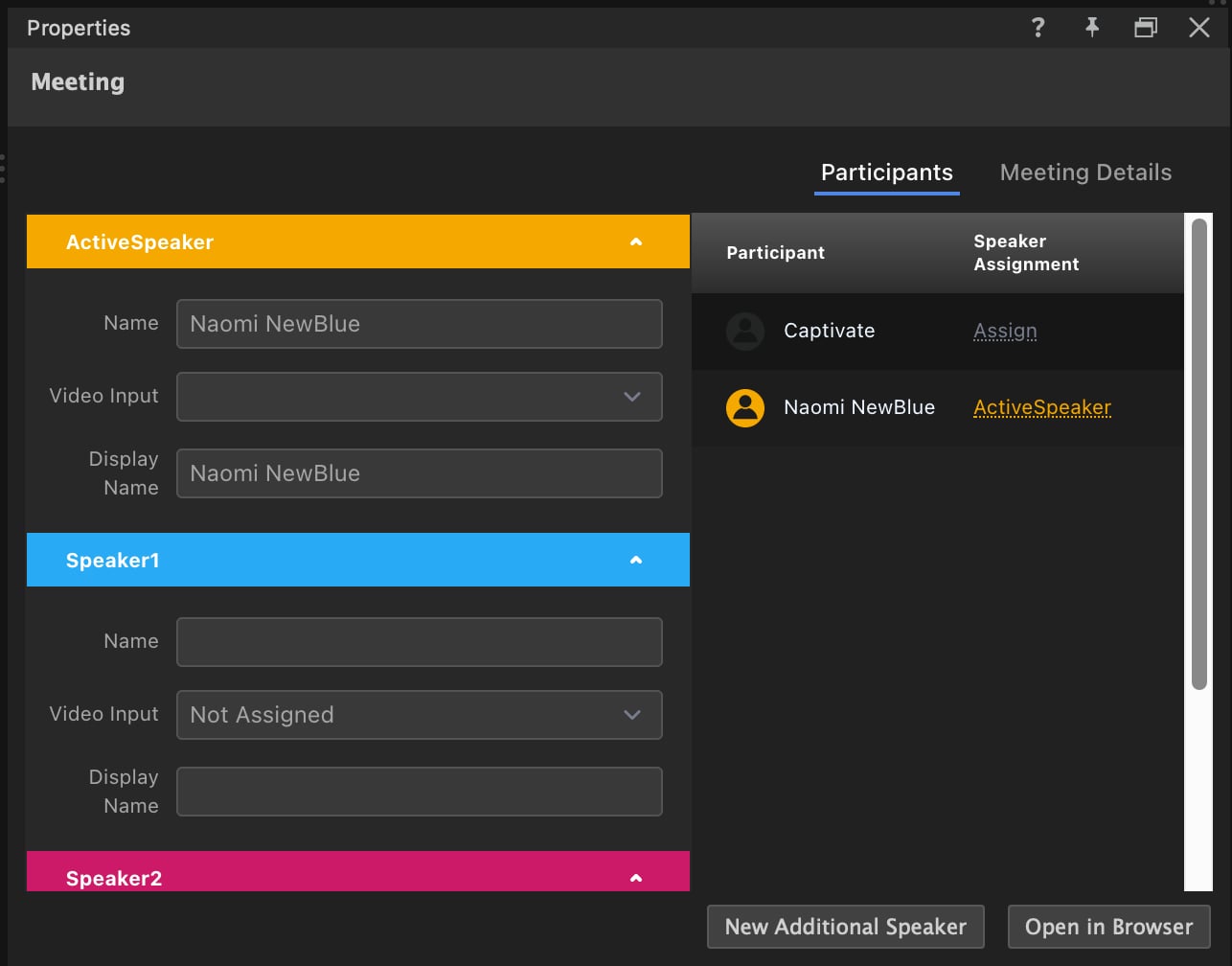Select Naomi NewBlue in the participant list
The height and width of the screenshot is (966, 1232).
(858, 407)
